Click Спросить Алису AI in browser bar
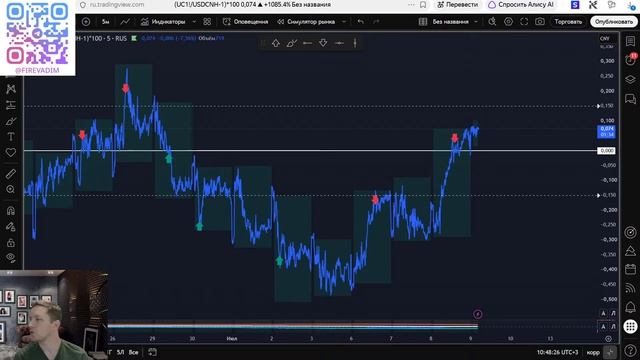Screen dimensions: 640x360 tap(521, 5)
